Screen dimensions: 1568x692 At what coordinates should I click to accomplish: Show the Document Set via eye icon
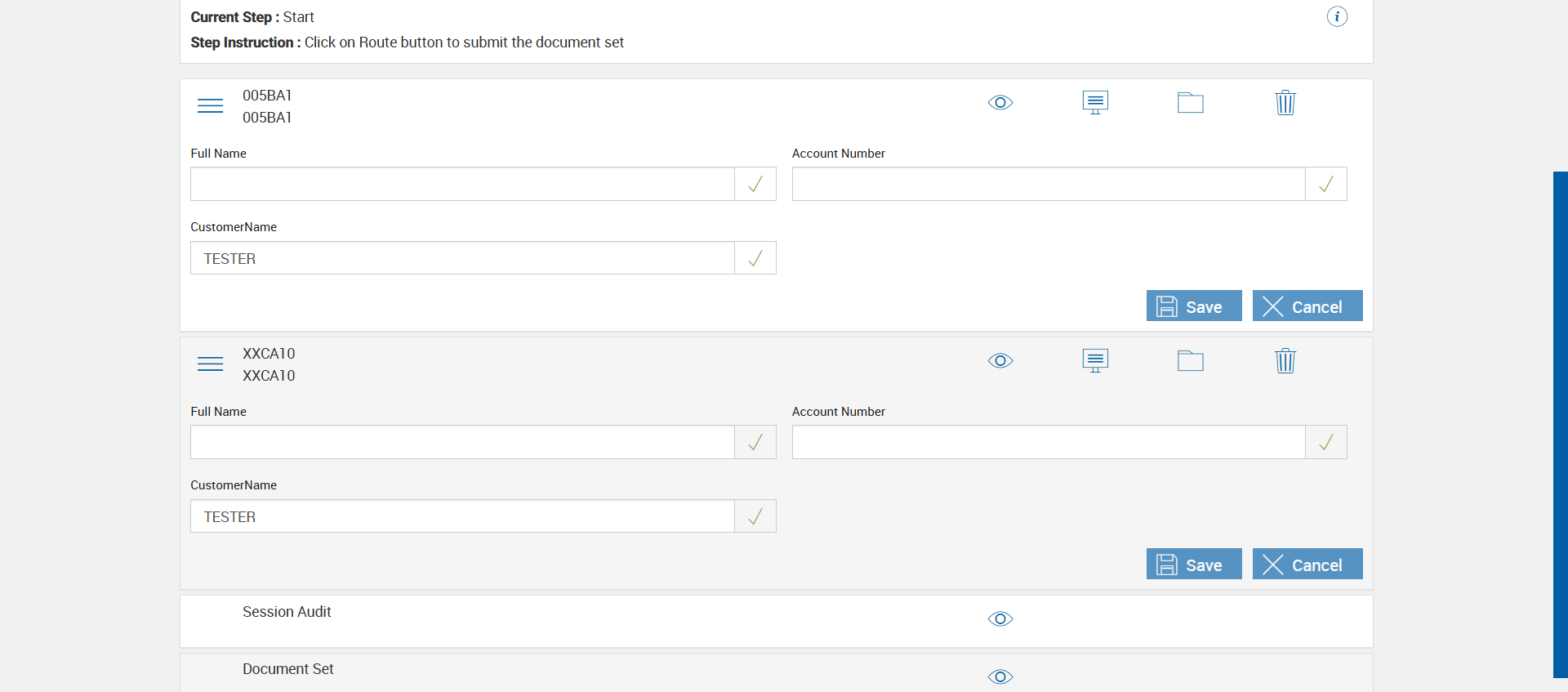(1000, 676)
